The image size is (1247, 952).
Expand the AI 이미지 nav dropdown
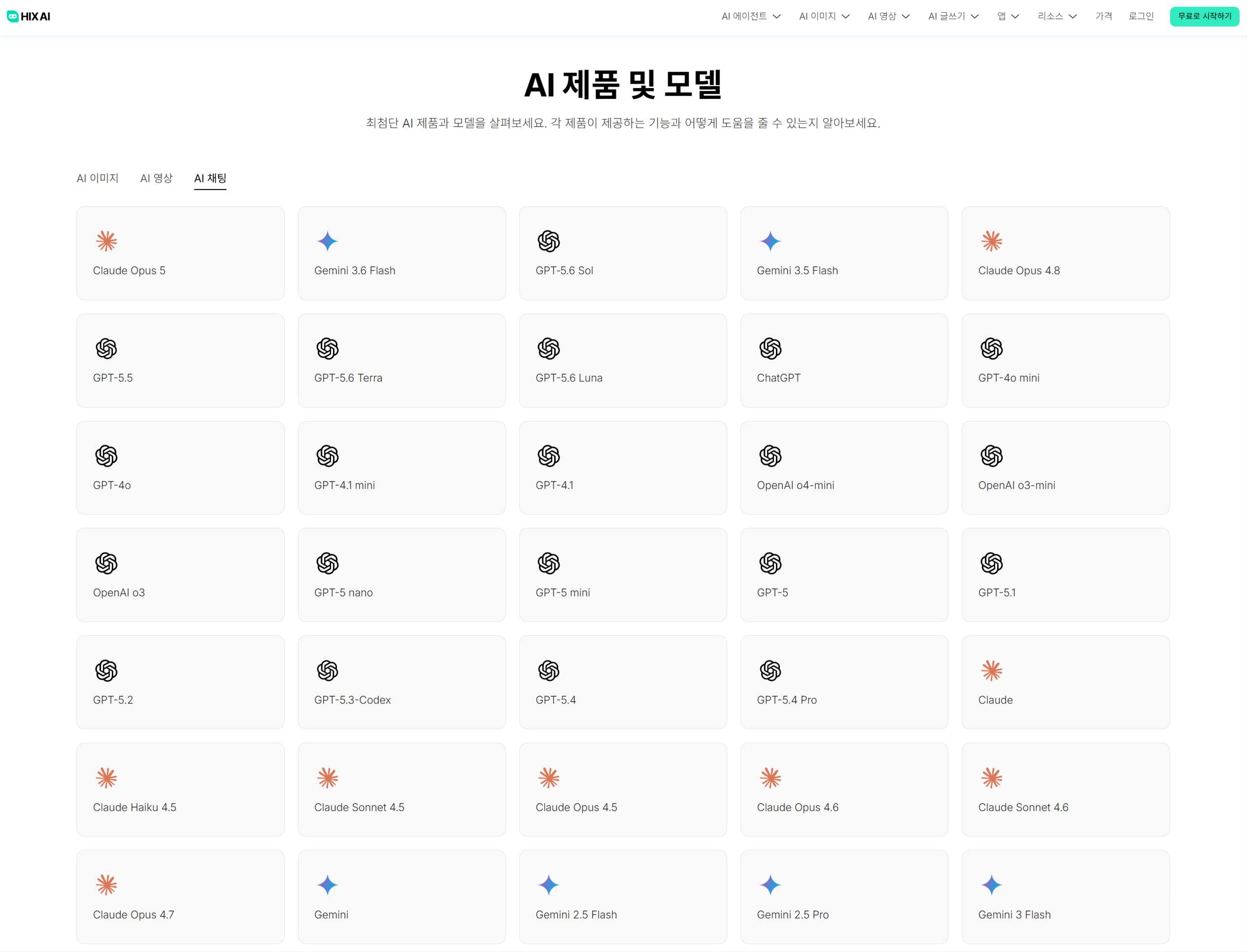pos(824,16)
